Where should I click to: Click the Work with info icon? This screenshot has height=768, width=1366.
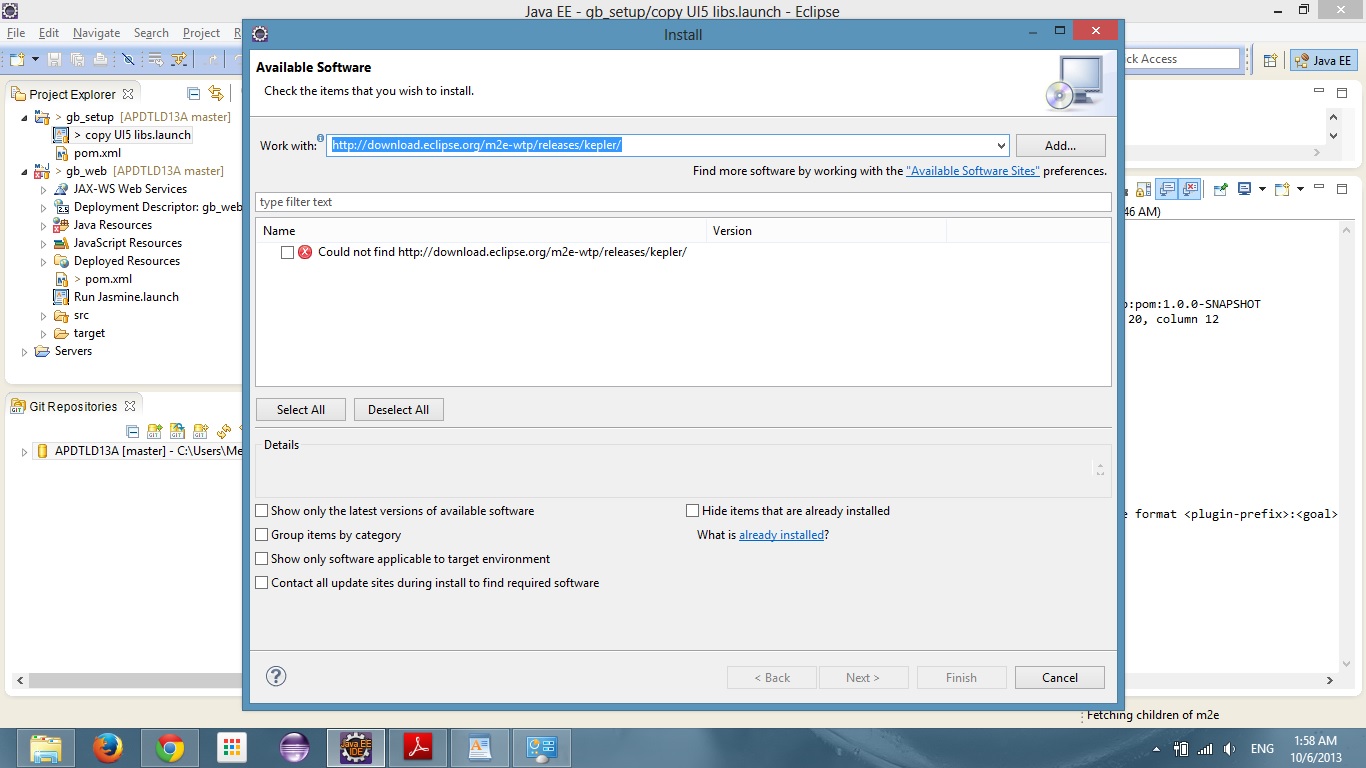click(320, 138)
